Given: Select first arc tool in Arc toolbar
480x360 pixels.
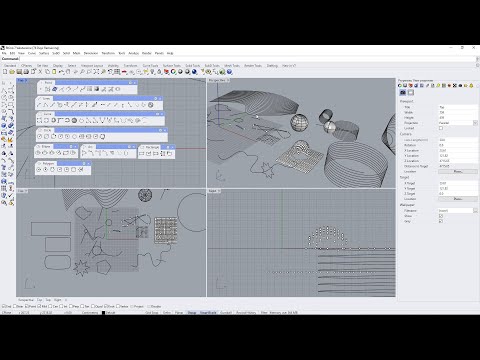Looking at the screenshot, I should [84, 153].
